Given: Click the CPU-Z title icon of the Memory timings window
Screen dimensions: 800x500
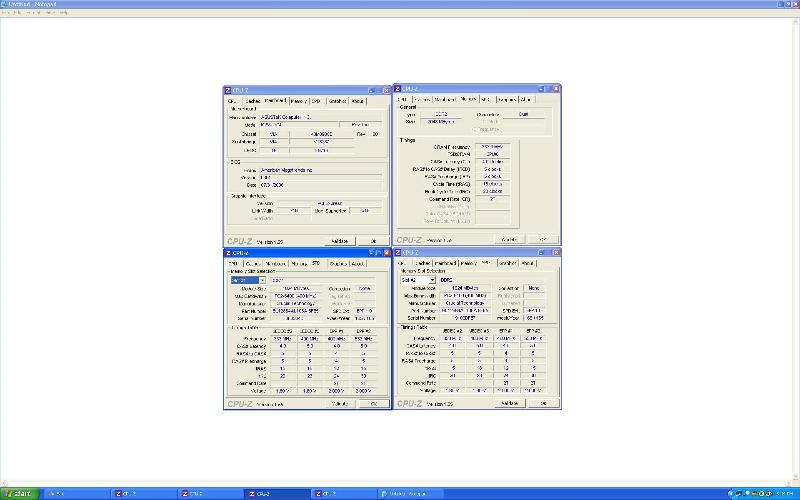Looking at the screenshot, I should (398, 89).
